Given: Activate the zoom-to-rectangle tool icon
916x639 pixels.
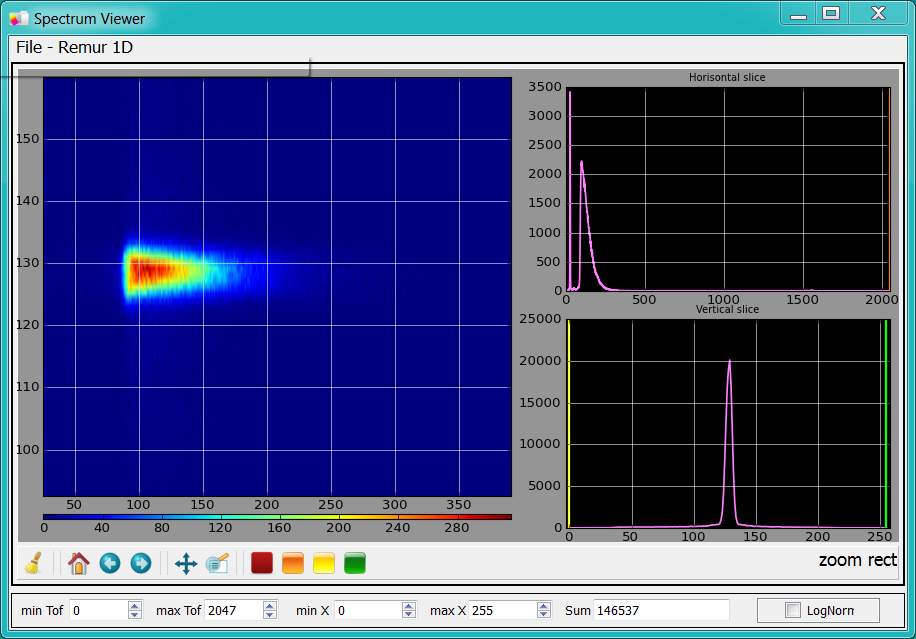Looking at the screenshot, I should (217, 563).
